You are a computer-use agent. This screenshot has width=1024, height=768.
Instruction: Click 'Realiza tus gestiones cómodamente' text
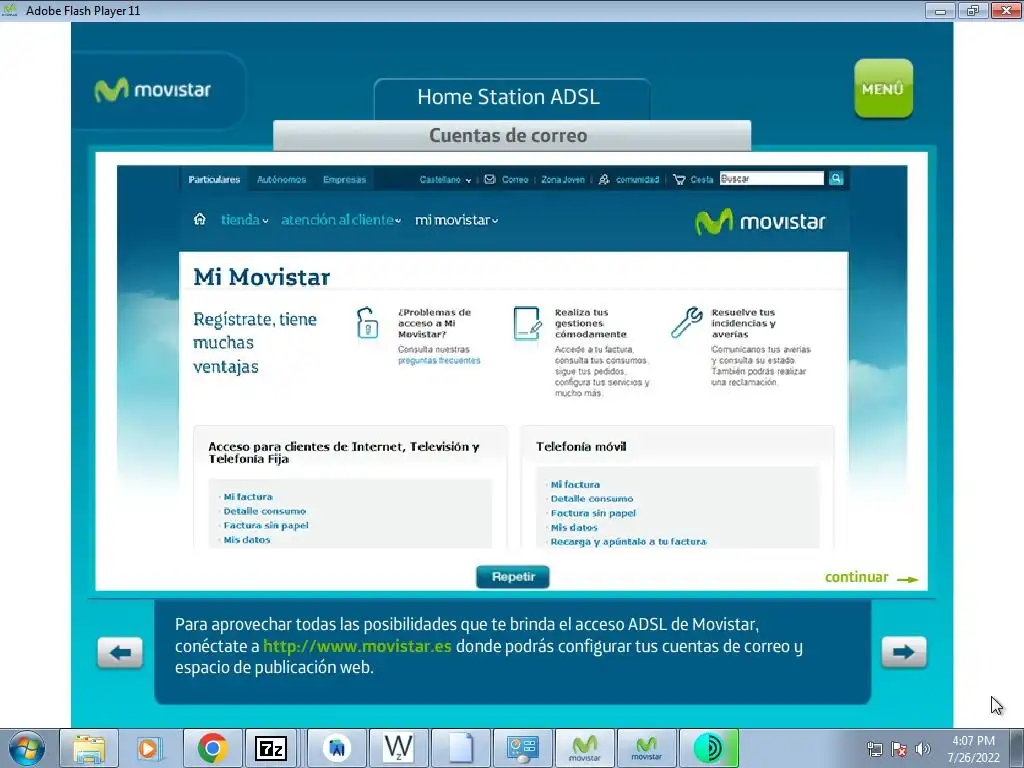(x=591, y=323)
